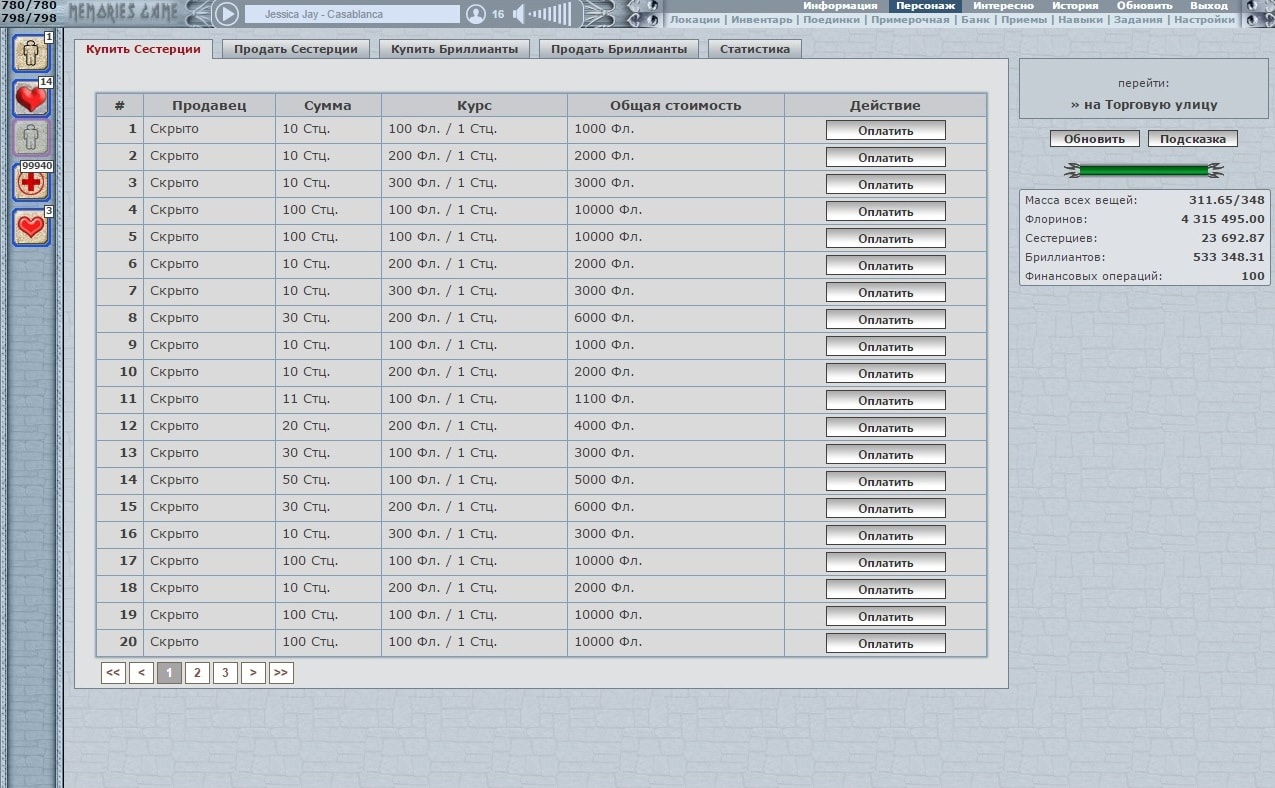The height and width of the screenshot is (788, 1275).
Task: Go to page 2 of the offers
Action: 197,673
